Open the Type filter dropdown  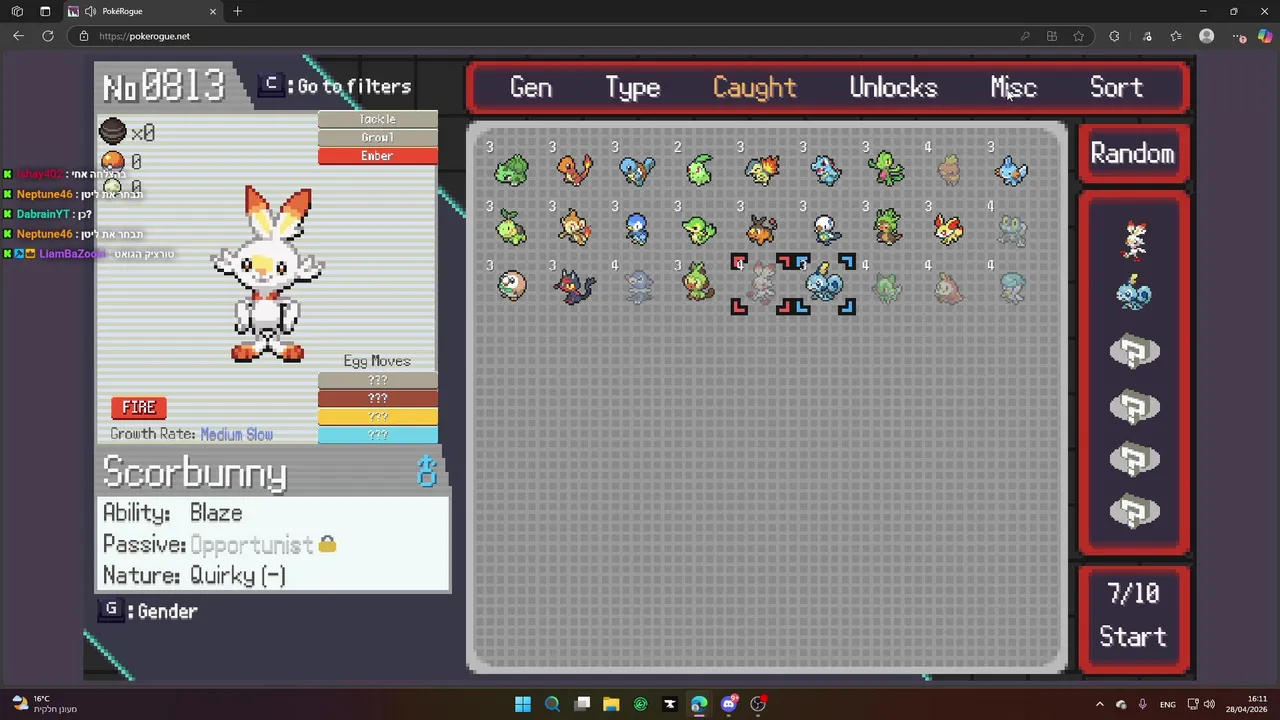click(632, 87)
